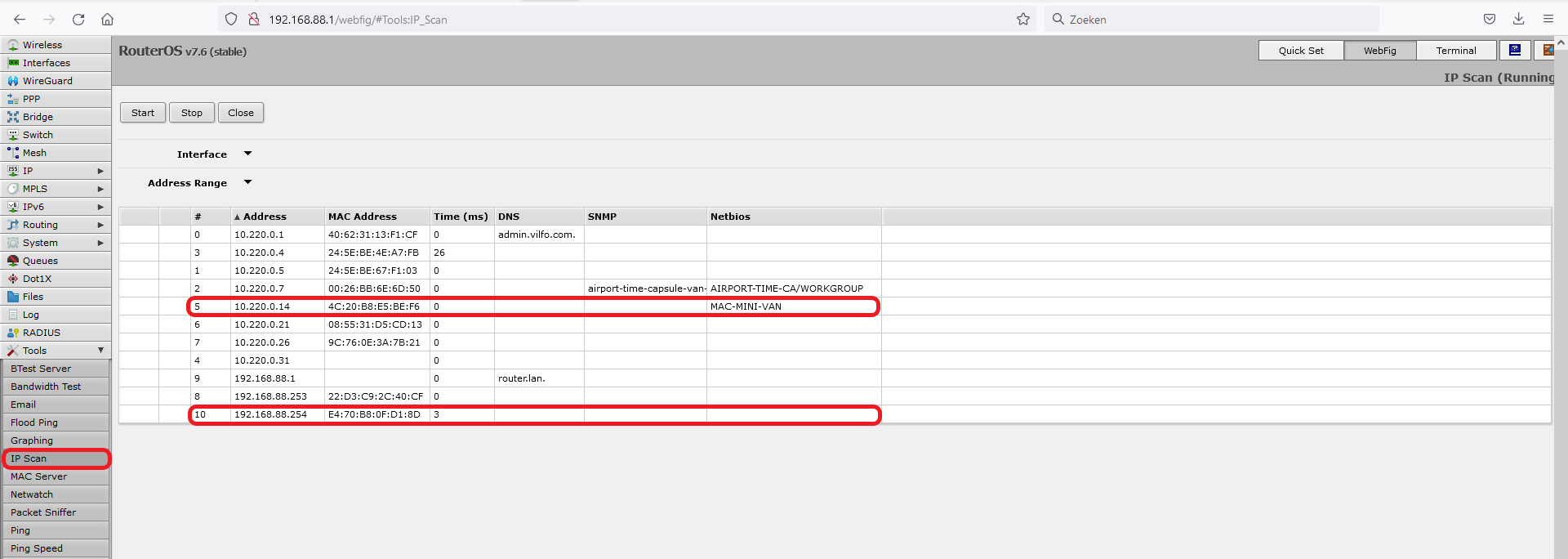Go to browser home page icon
This screenshot has height=559, width=1568.
107,19
